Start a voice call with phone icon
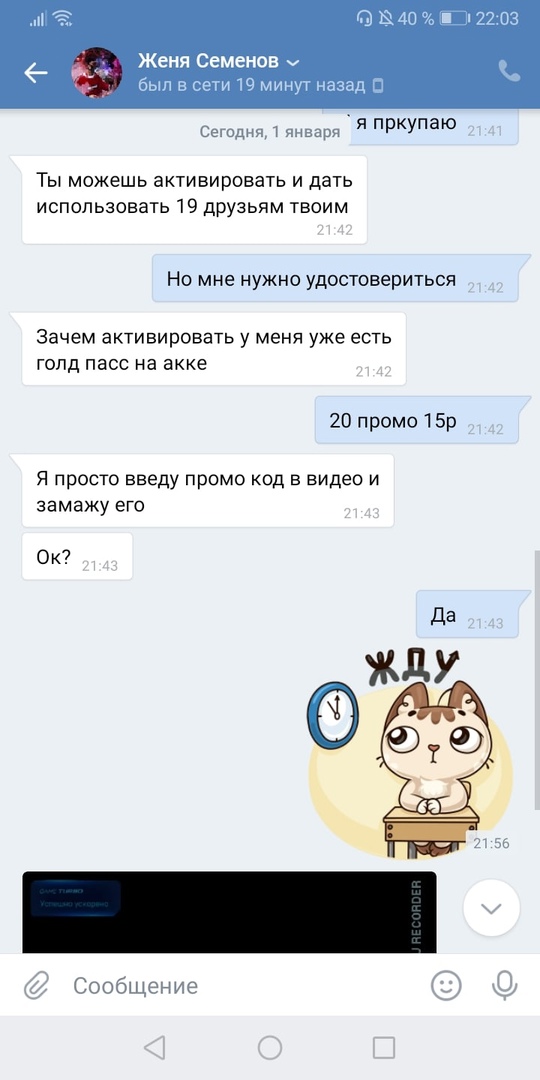 (509, 72)
